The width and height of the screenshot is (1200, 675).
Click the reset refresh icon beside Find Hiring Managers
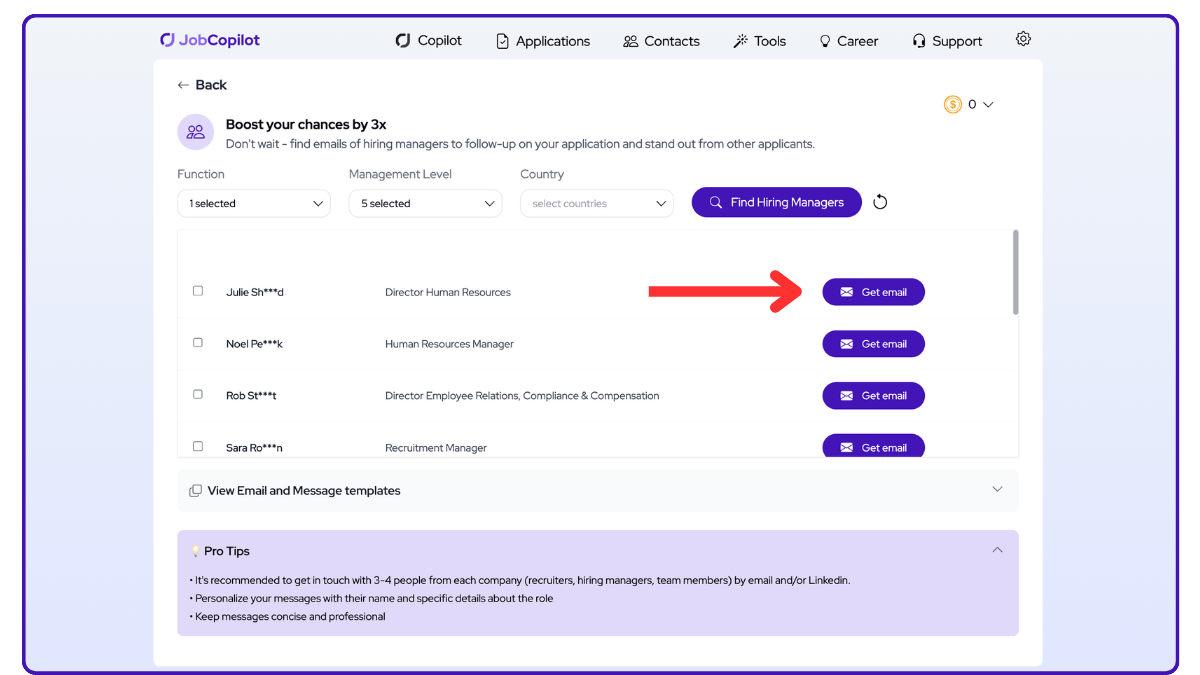[x=880, y=202]
